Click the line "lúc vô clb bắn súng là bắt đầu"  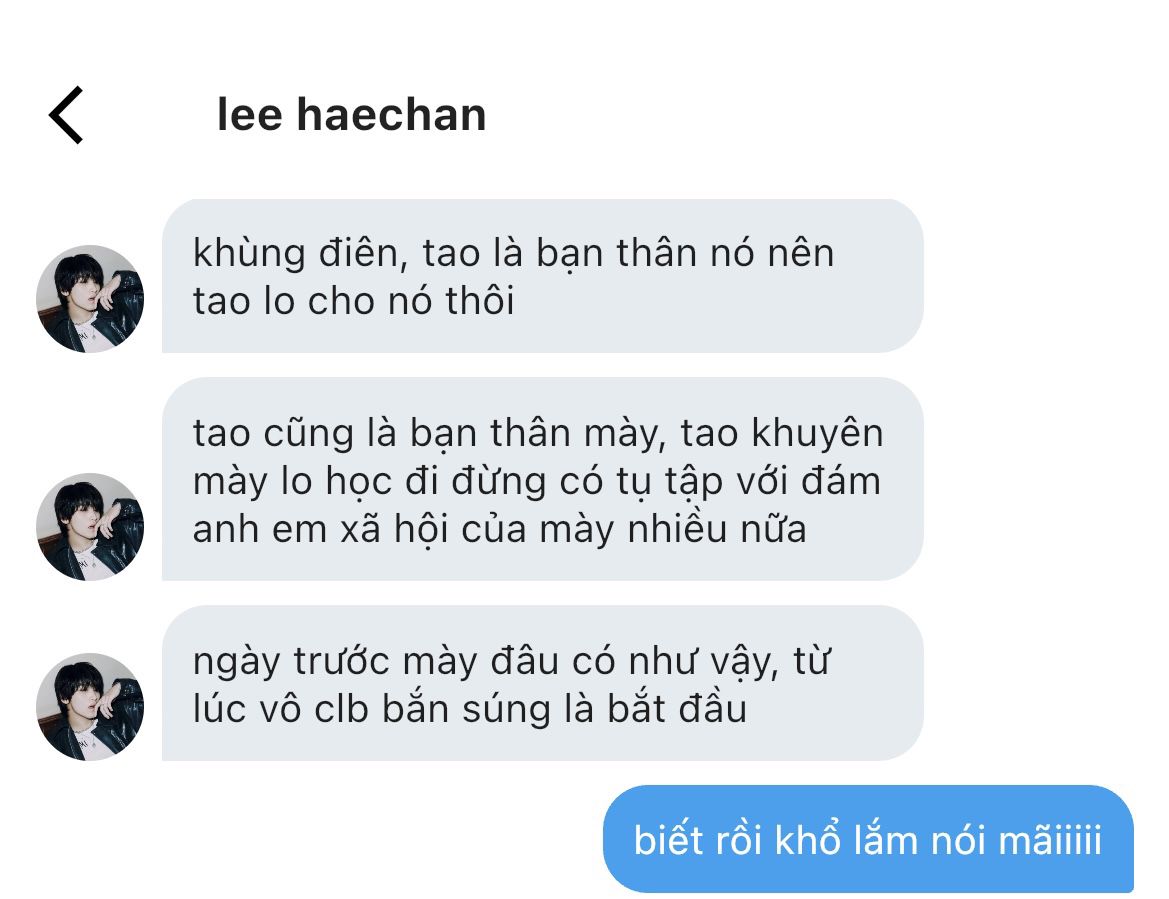coord(470,709)
